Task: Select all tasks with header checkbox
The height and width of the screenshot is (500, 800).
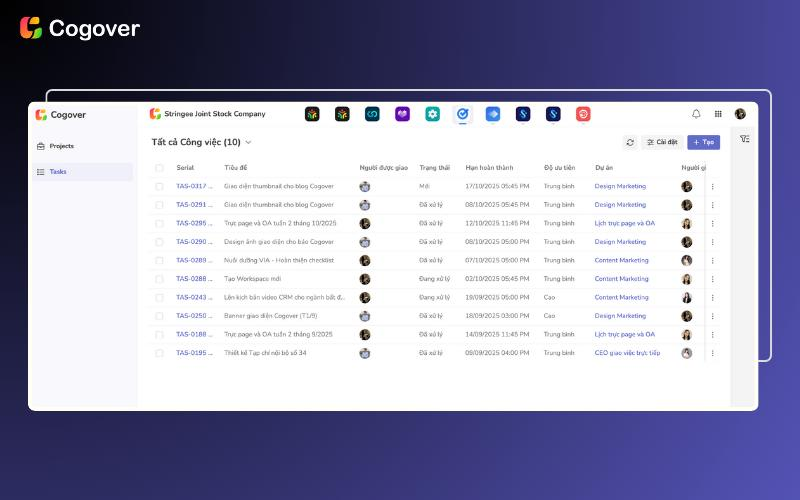Action: pyautogui.click(x=159, y=168)
